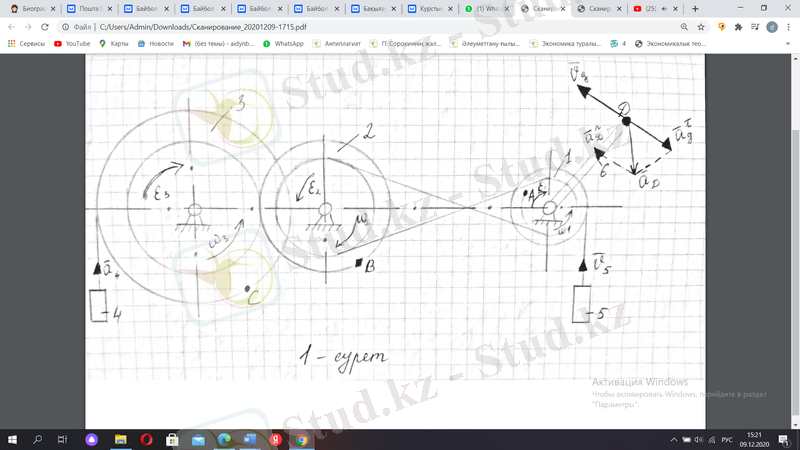
Task: Open the Mail app from the taskbar
Action: [x=198, y=439]
